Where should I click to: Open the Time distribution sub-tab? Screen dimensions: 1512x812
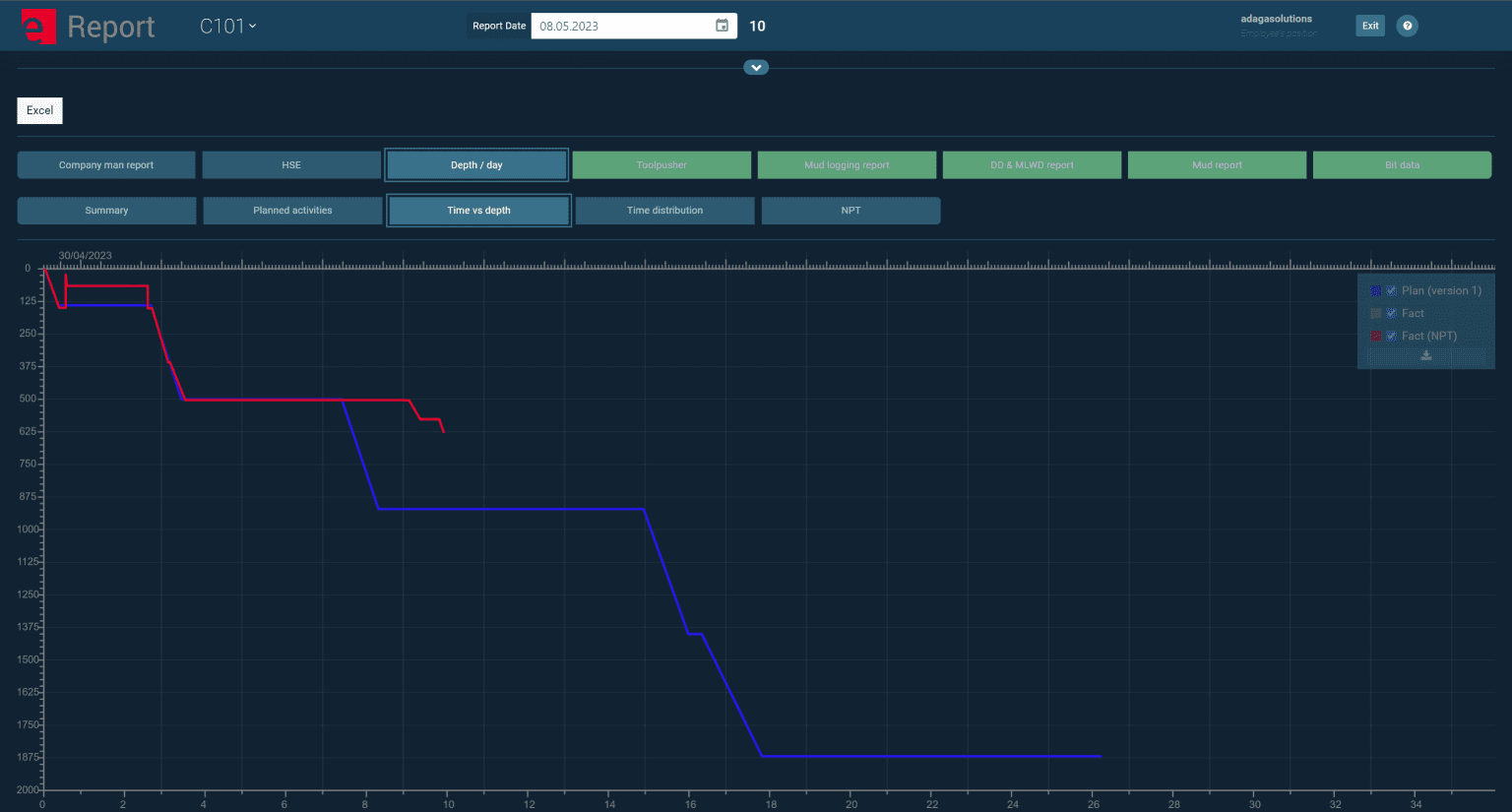(664, 210)
